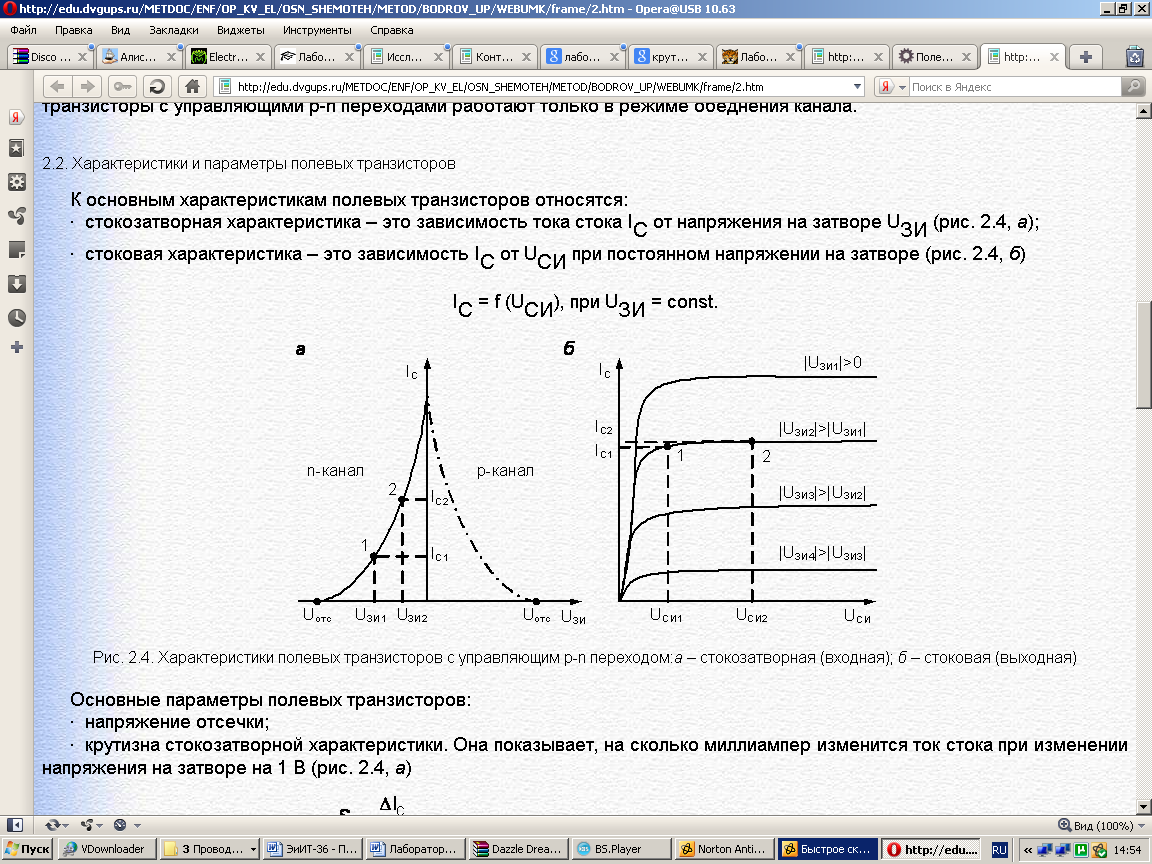Screen dimensions: 1152x864
Task: Click the system clock 14:54
Action: [x=1127, y=850]
